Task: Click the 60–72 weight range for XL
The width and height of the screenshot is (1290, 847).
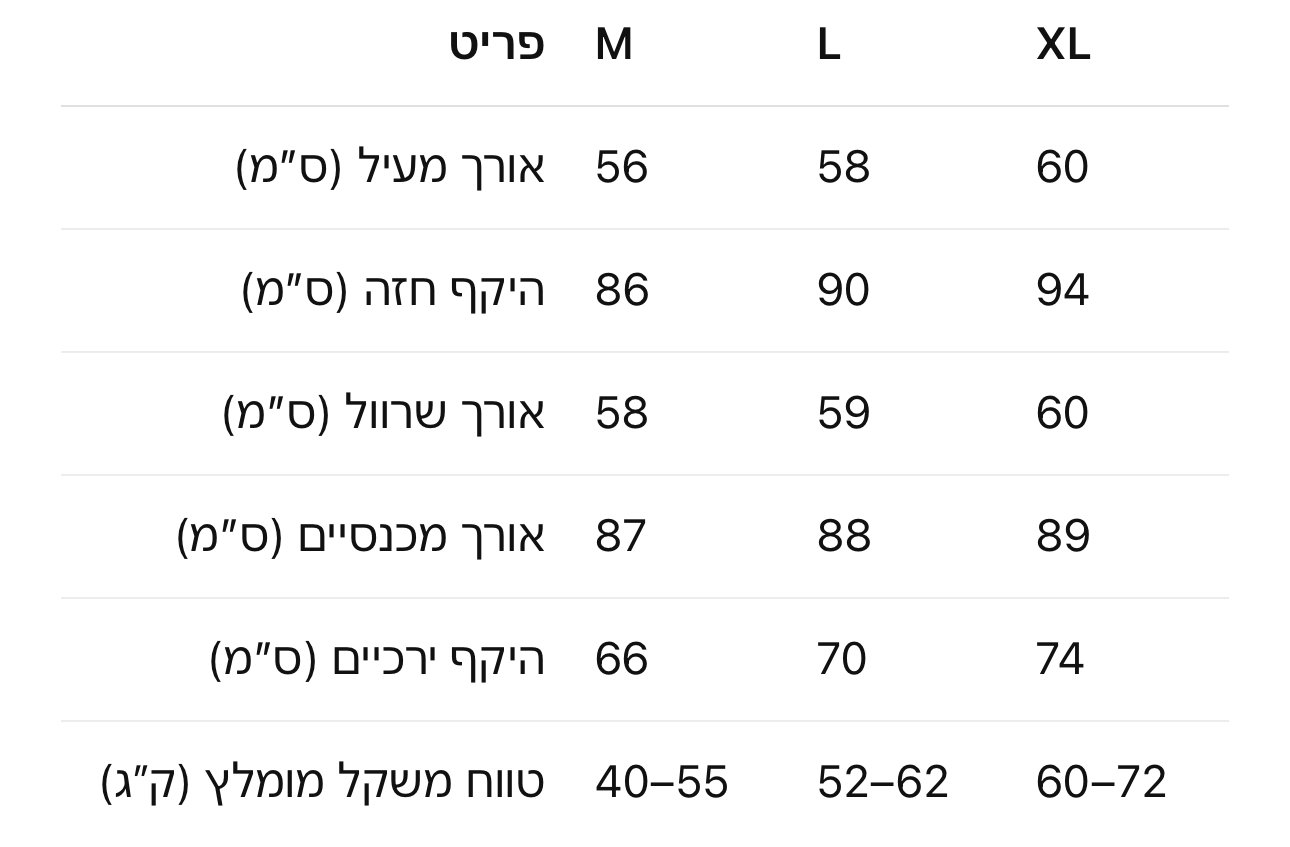Action: click(1101, 782)
